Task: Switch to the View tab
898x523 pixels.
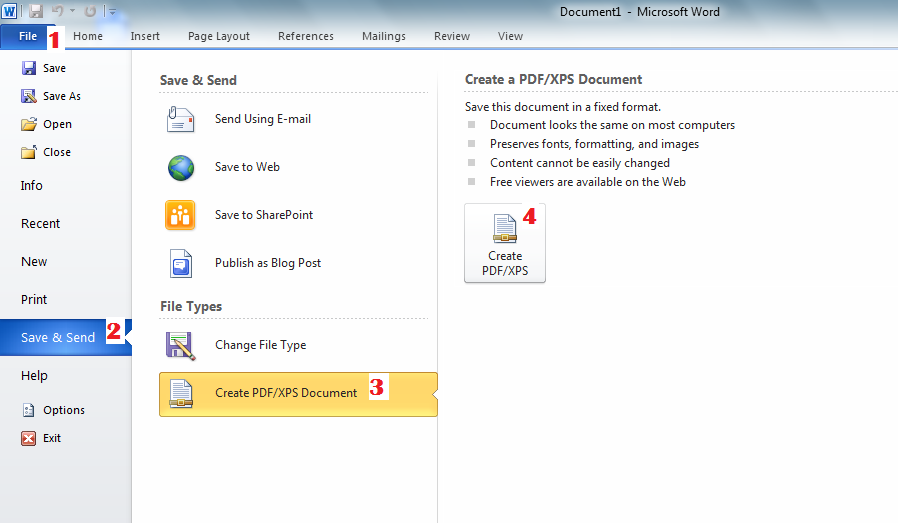Action: tap(510, 36)
